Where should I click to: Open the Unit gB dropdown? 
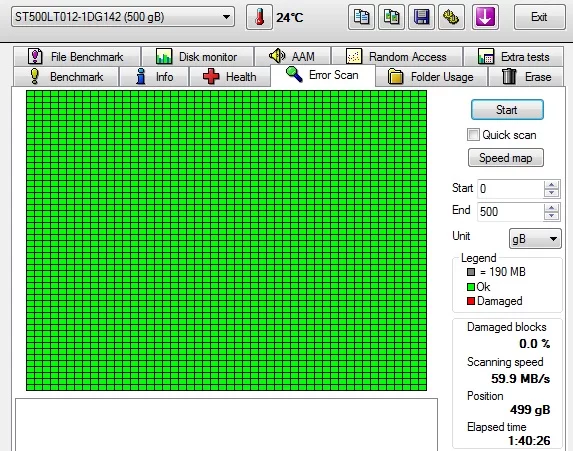535,239
